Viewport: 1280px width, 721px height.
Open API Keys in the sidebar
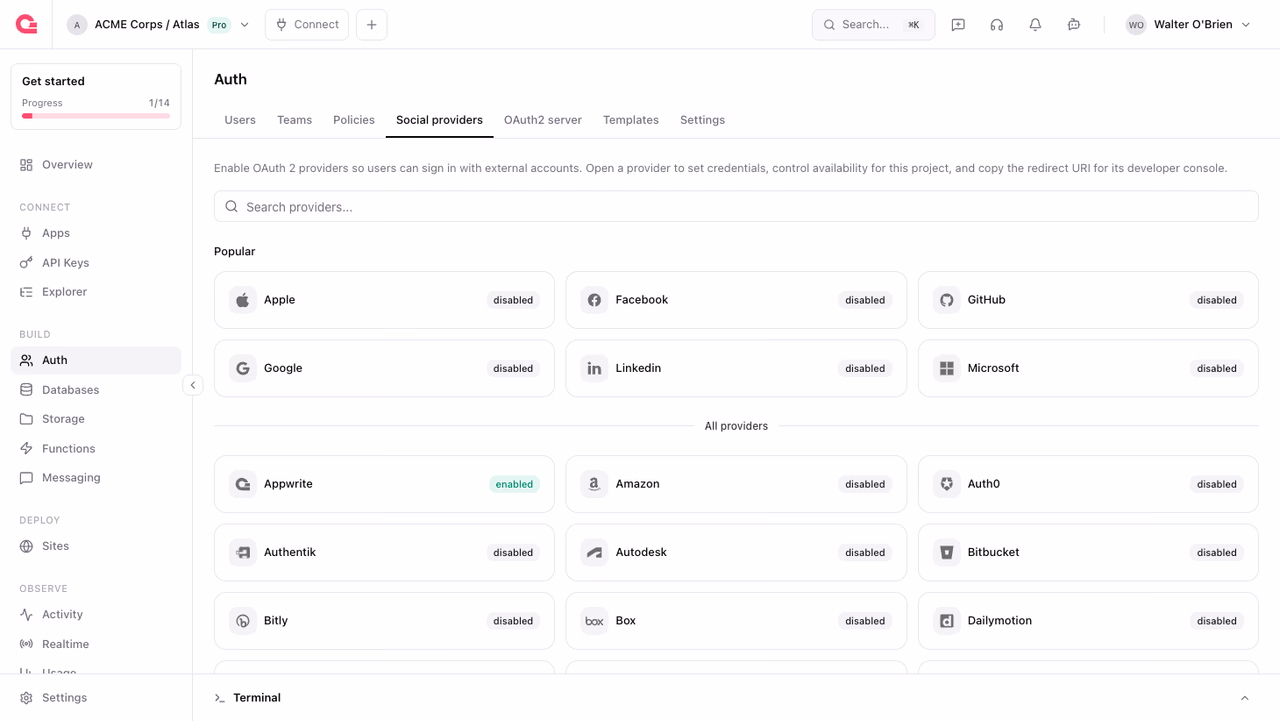click(96, 263)
